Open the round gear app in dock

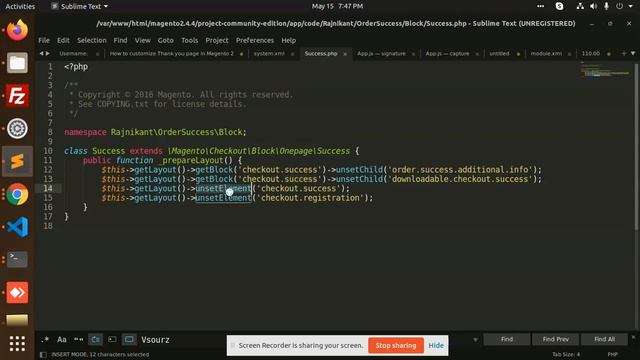point(17,129)
